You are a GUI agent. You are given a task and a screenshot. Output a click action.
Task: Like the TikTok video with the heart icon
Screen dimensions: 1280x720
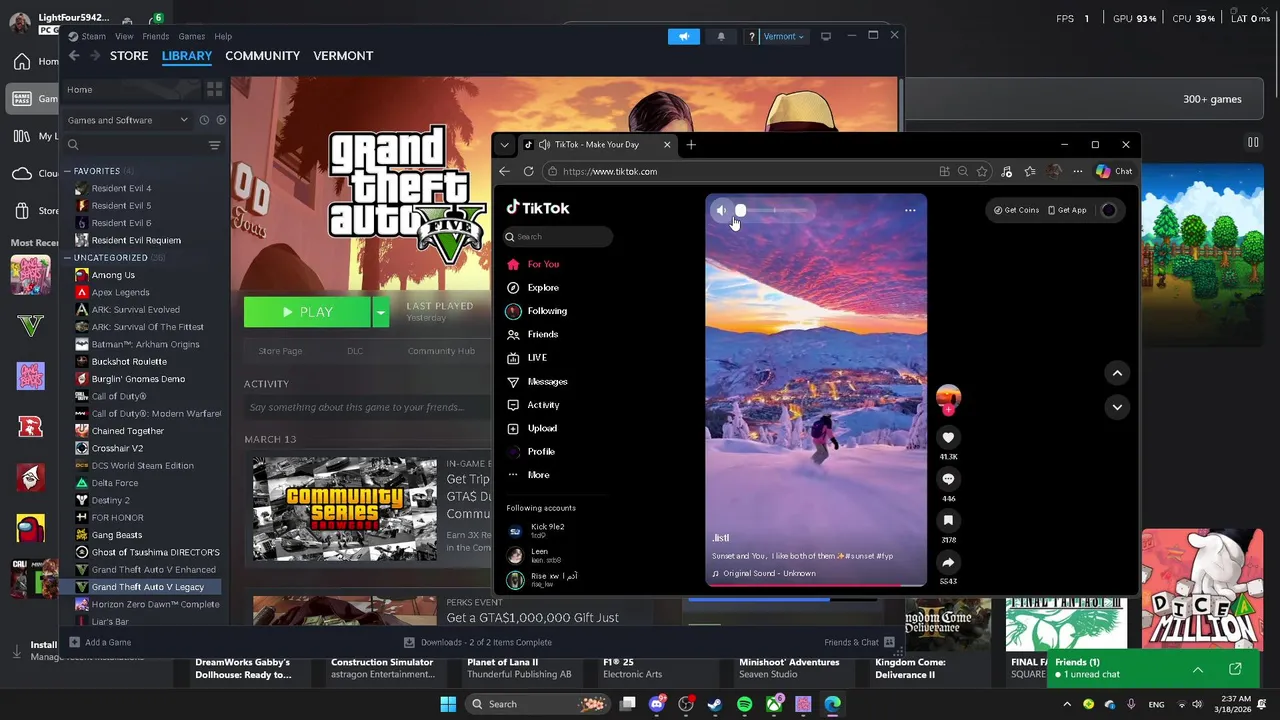[948, 437]
